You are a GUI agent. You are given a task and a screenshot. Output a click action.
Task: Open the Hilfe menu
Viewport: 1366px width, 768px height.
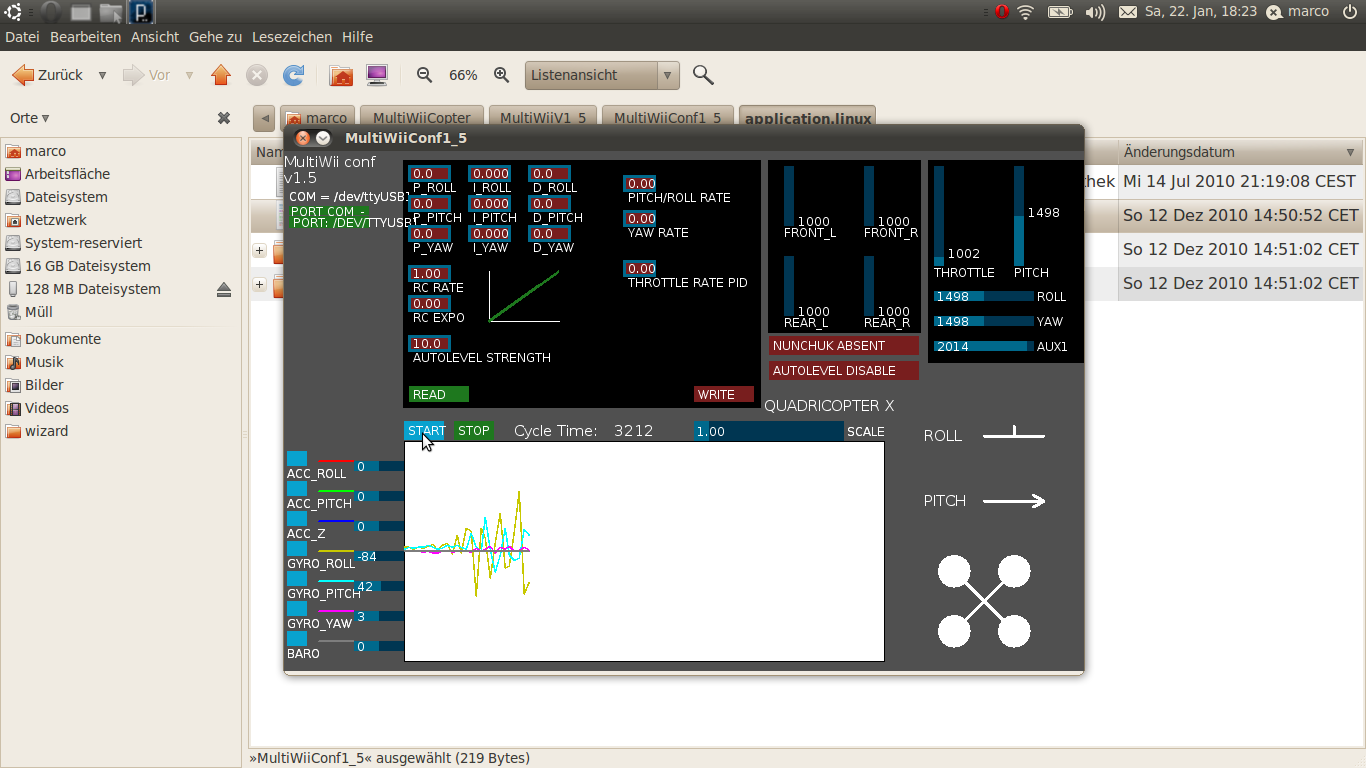[x=357, y=37]
